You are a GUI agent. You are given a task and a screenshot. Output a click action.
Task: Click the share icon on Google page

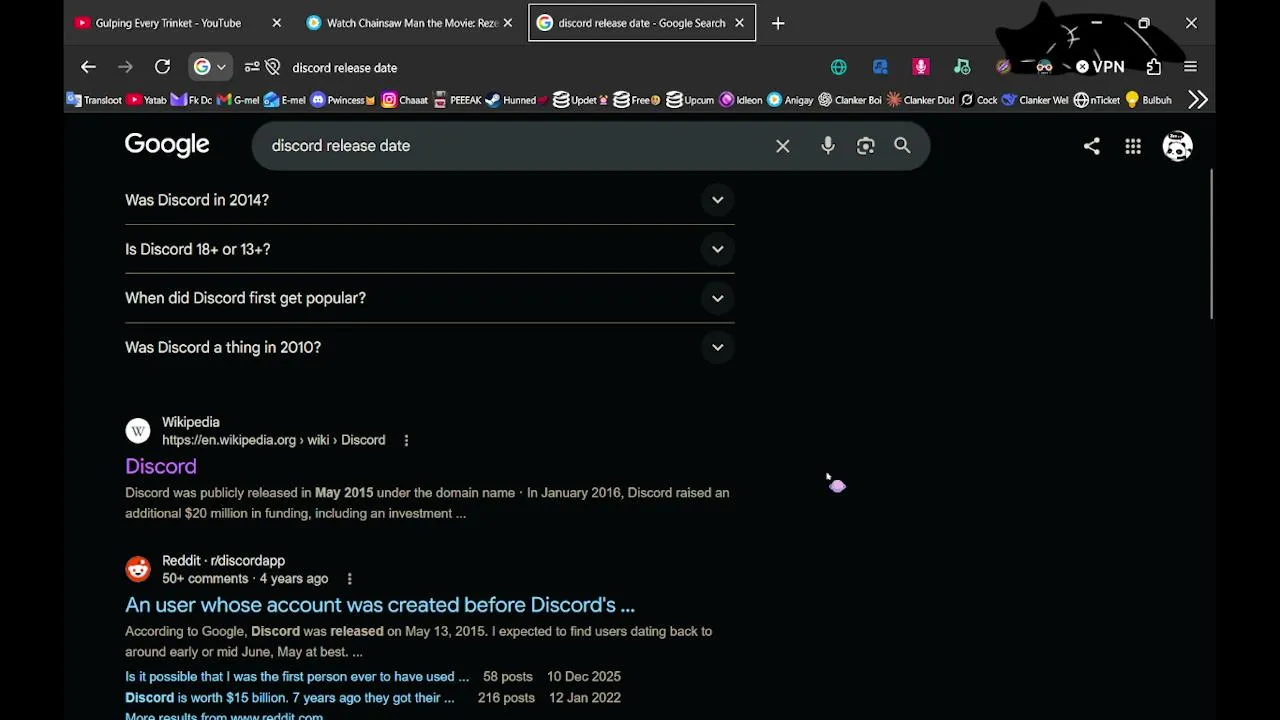point(1092,146)
